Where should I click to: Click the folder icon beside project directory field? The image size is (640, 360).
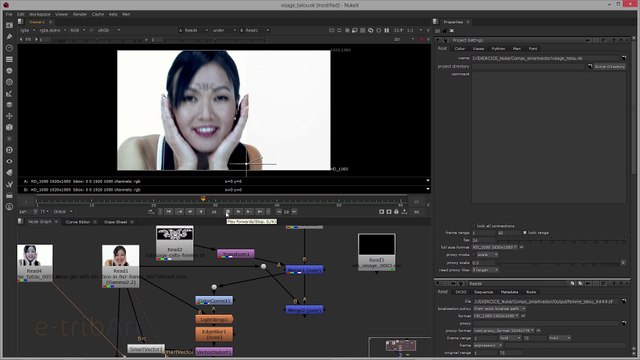pos(590,66)
